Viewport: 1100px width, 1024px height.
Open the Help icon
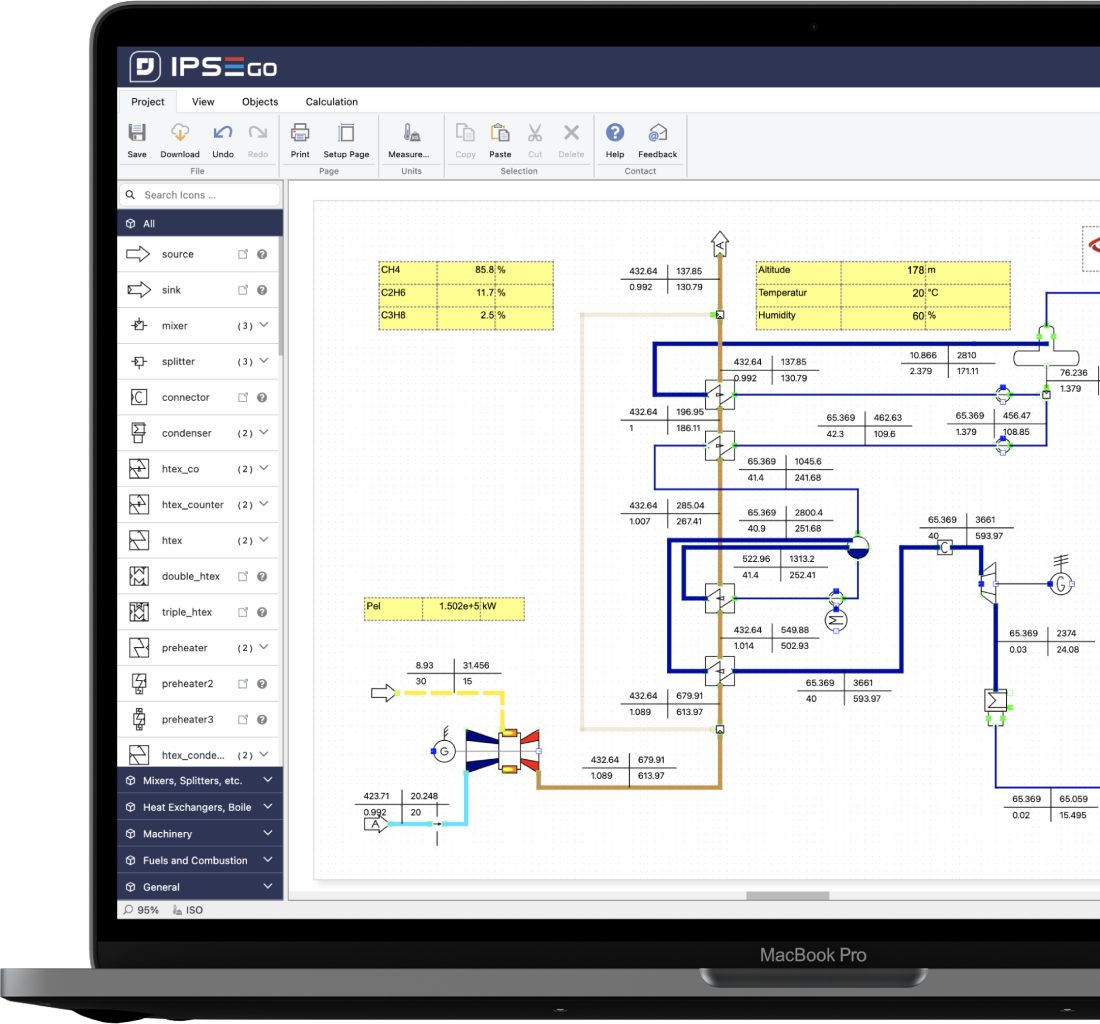[615, 140]
